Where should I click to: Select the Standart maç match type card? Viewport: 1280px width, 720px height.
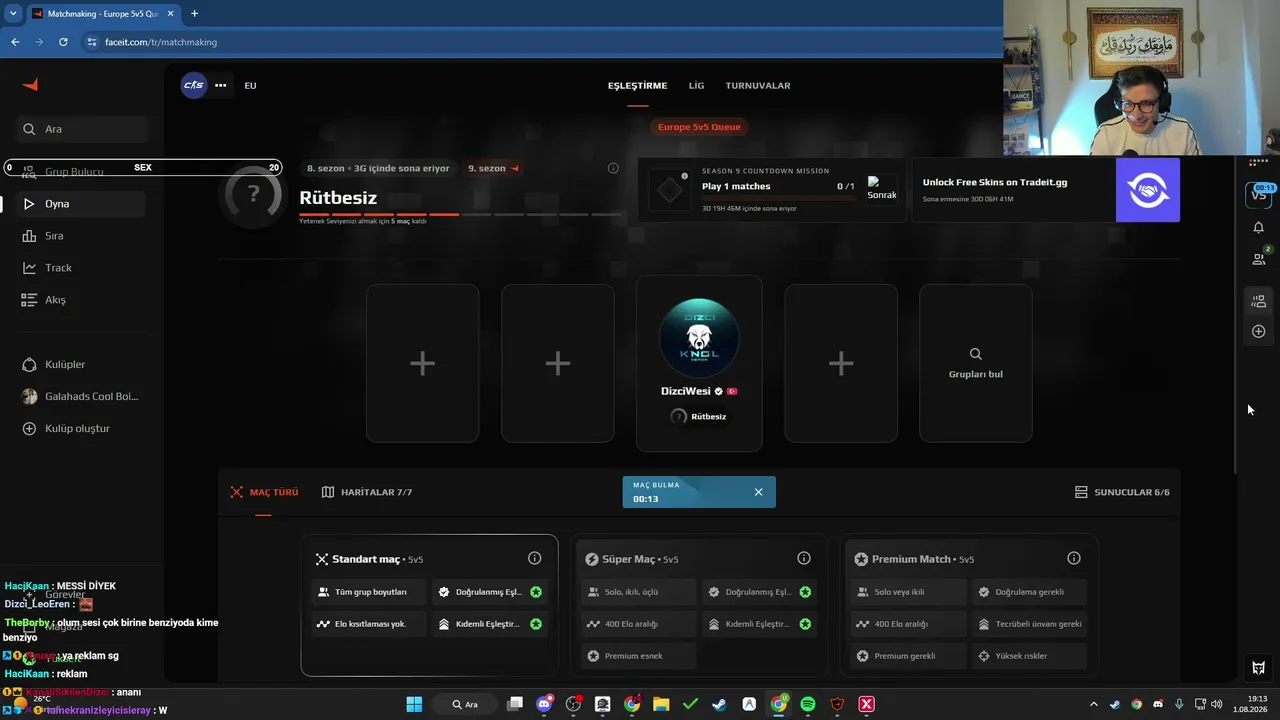coord(429,605)
